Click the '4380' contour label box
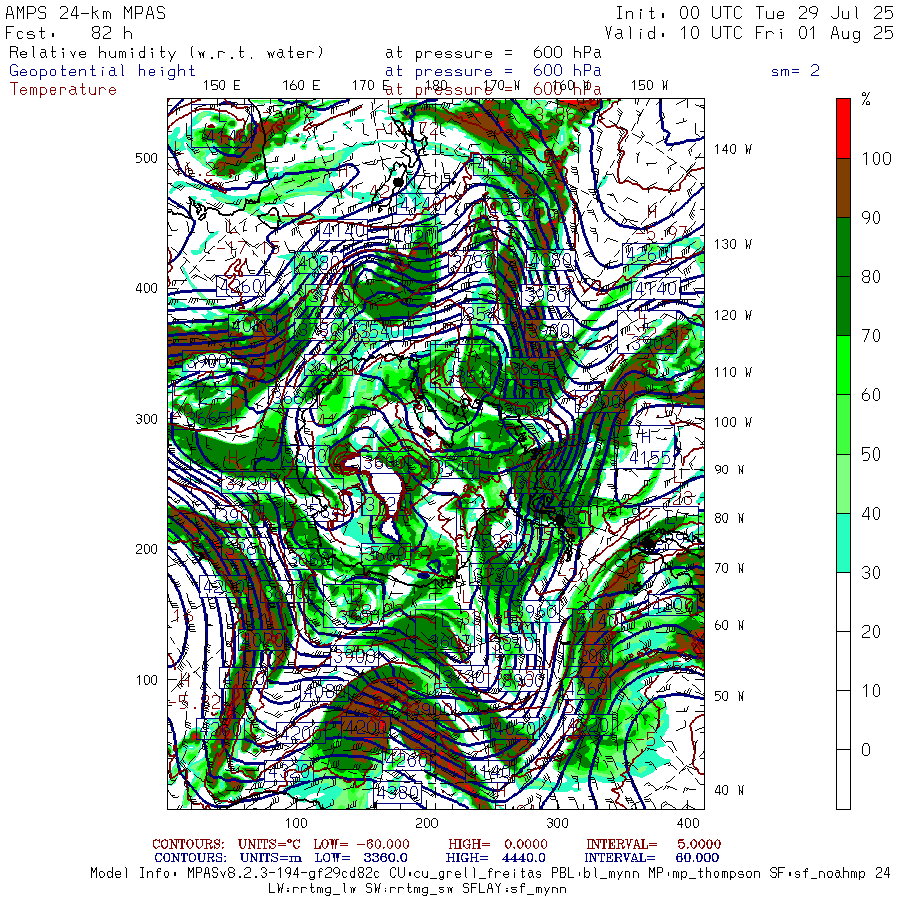Image resolution: width=900 pixels, height=900 pixels. click(397, 793)
